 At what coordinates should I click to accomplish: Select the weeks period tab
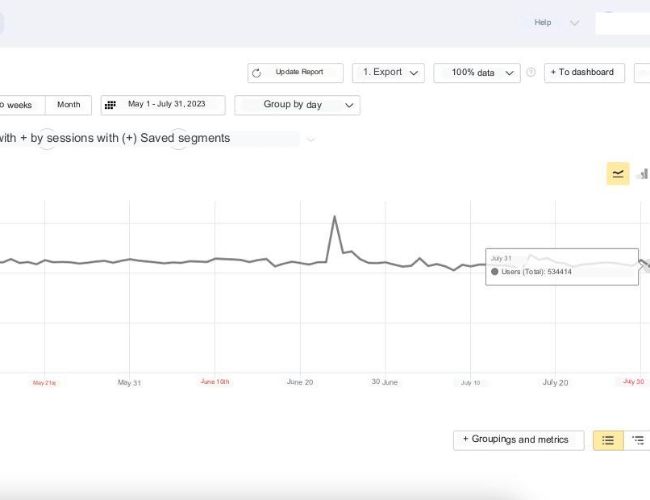pyautogui.click(x=20, y=105)
